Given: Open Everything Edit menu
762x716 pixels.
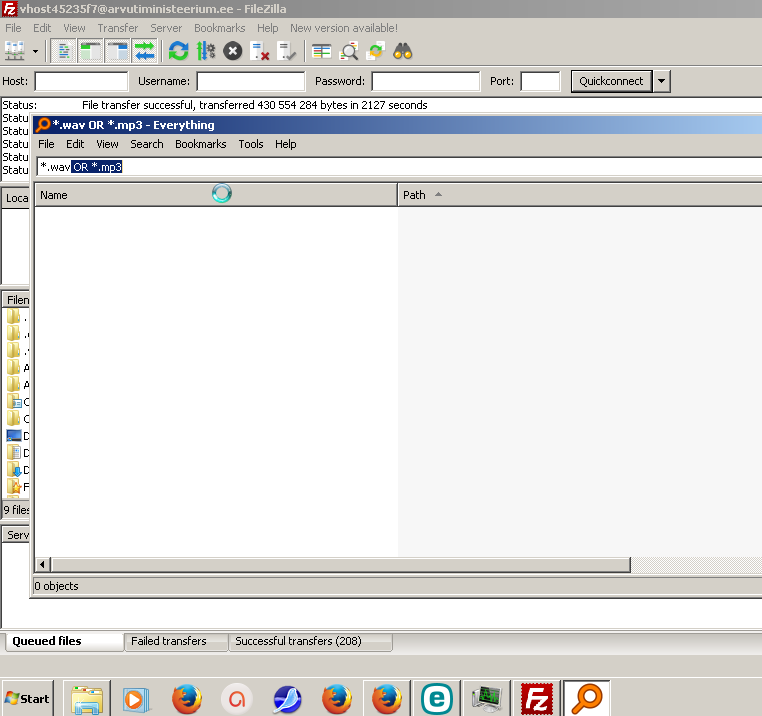Looking at the screenshot, I should pos(75,144).
